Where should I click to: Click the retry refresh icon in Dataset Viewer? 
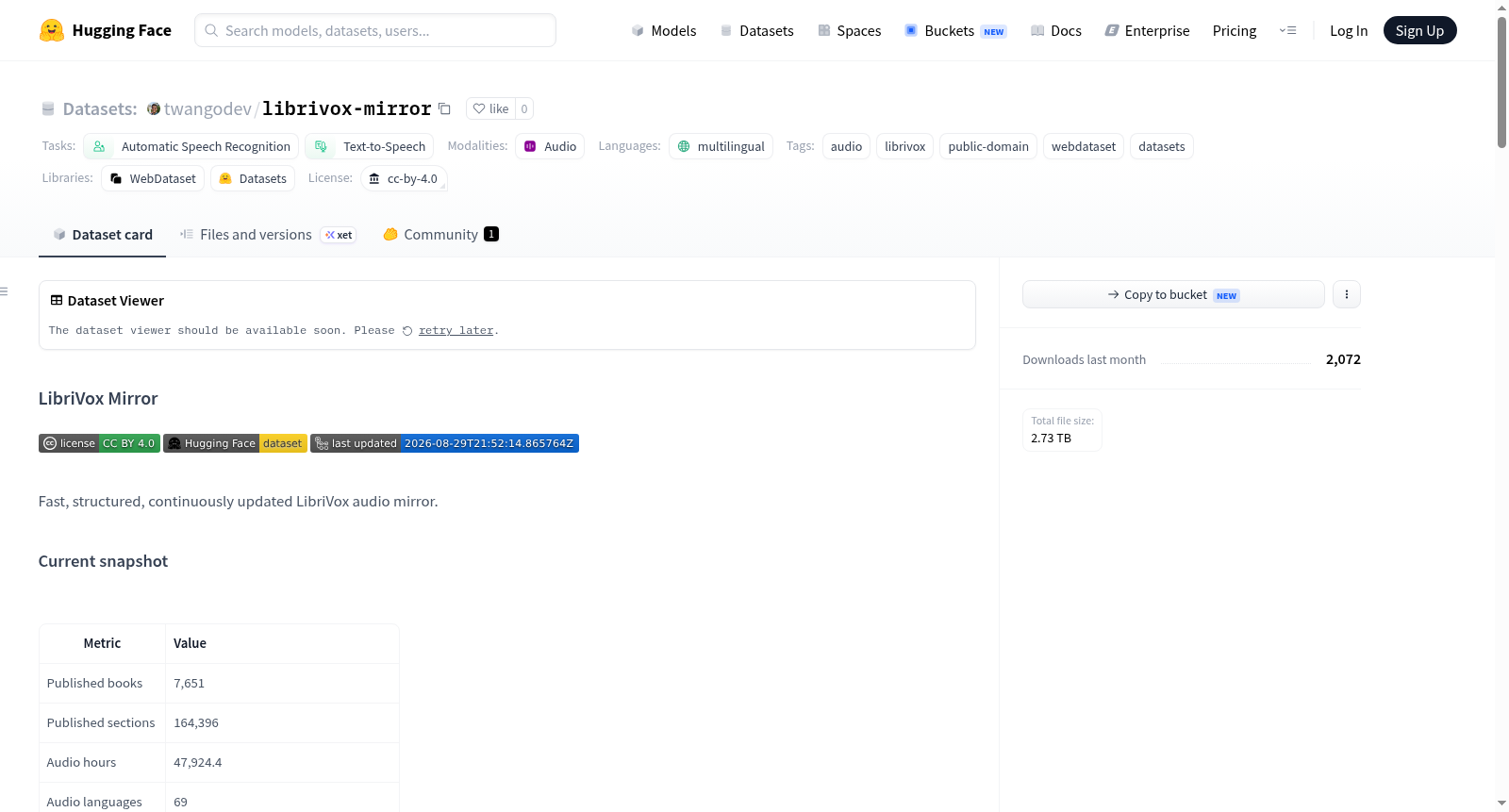point(407,331)
